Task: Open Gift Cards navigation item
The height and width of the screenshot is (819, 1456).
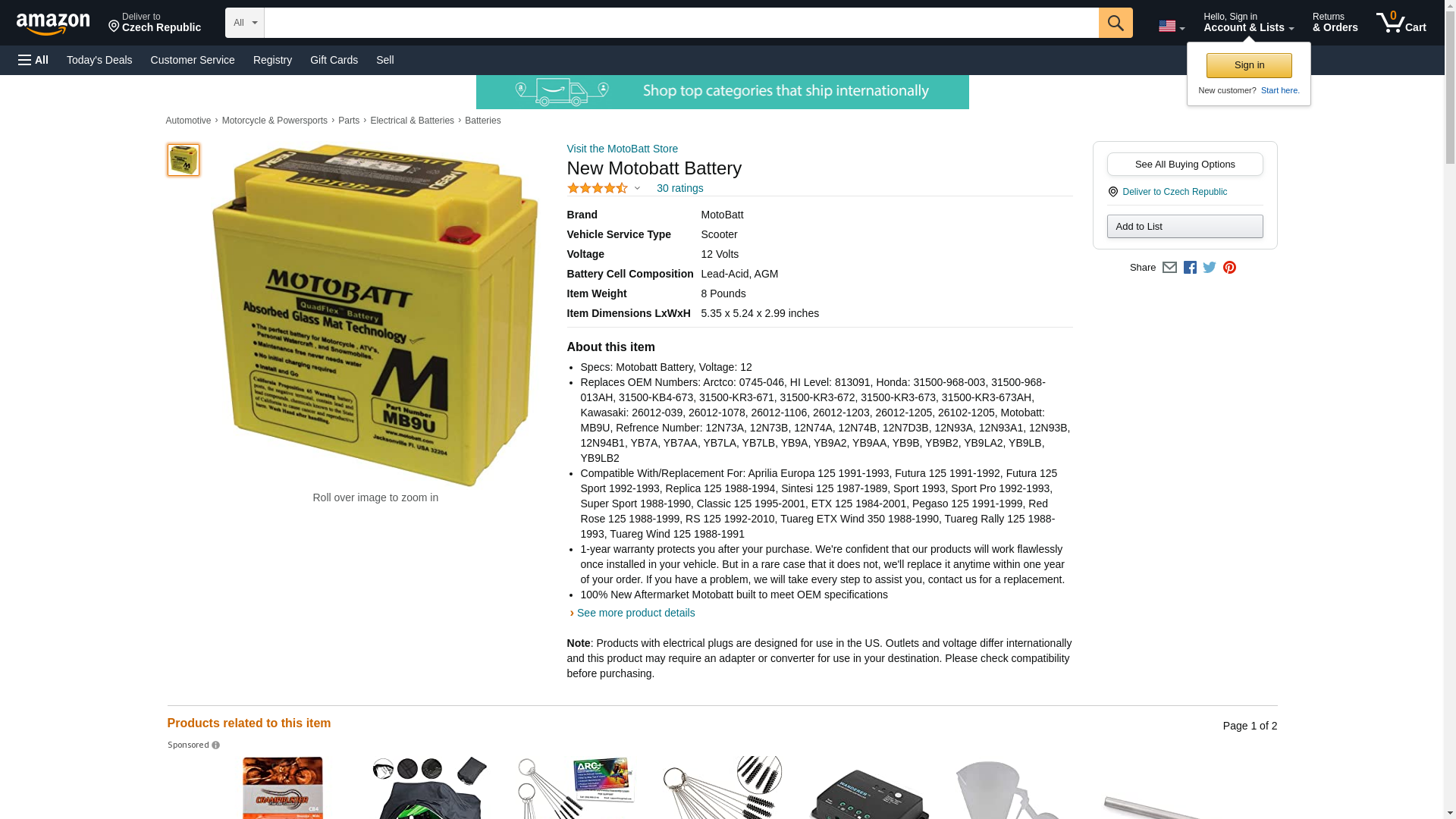Action: (334, 60)
